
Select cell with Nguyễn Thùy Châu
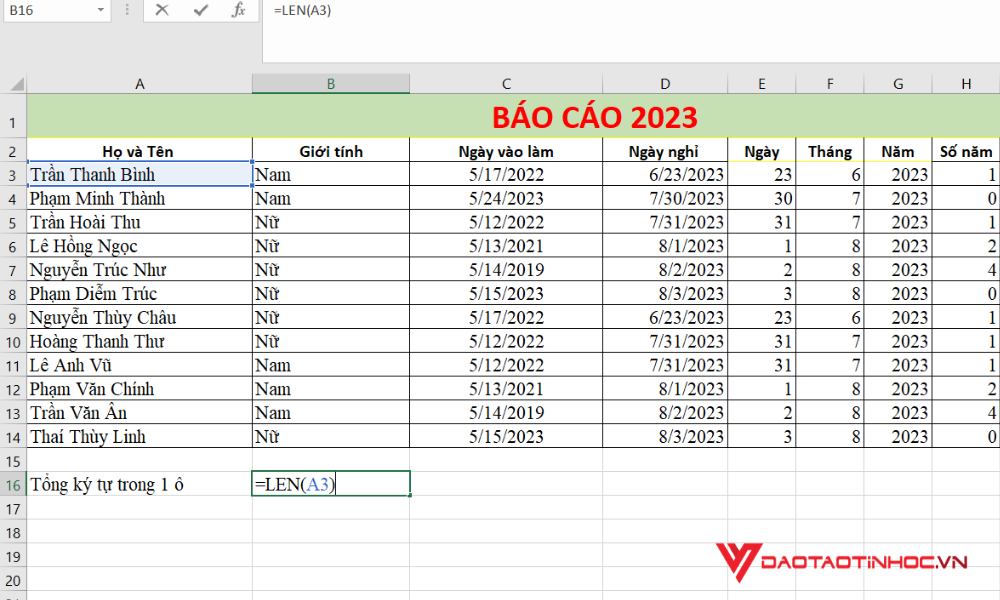(x=140, y=317)
